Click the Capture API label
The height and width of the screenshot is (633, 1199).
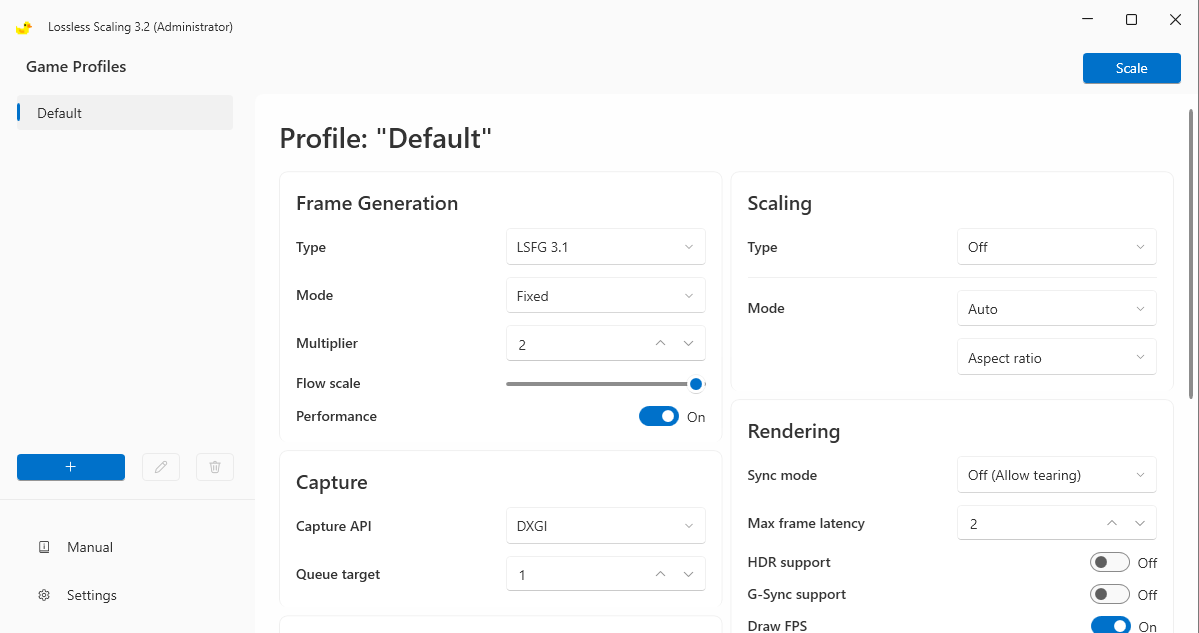coord(333,526)
